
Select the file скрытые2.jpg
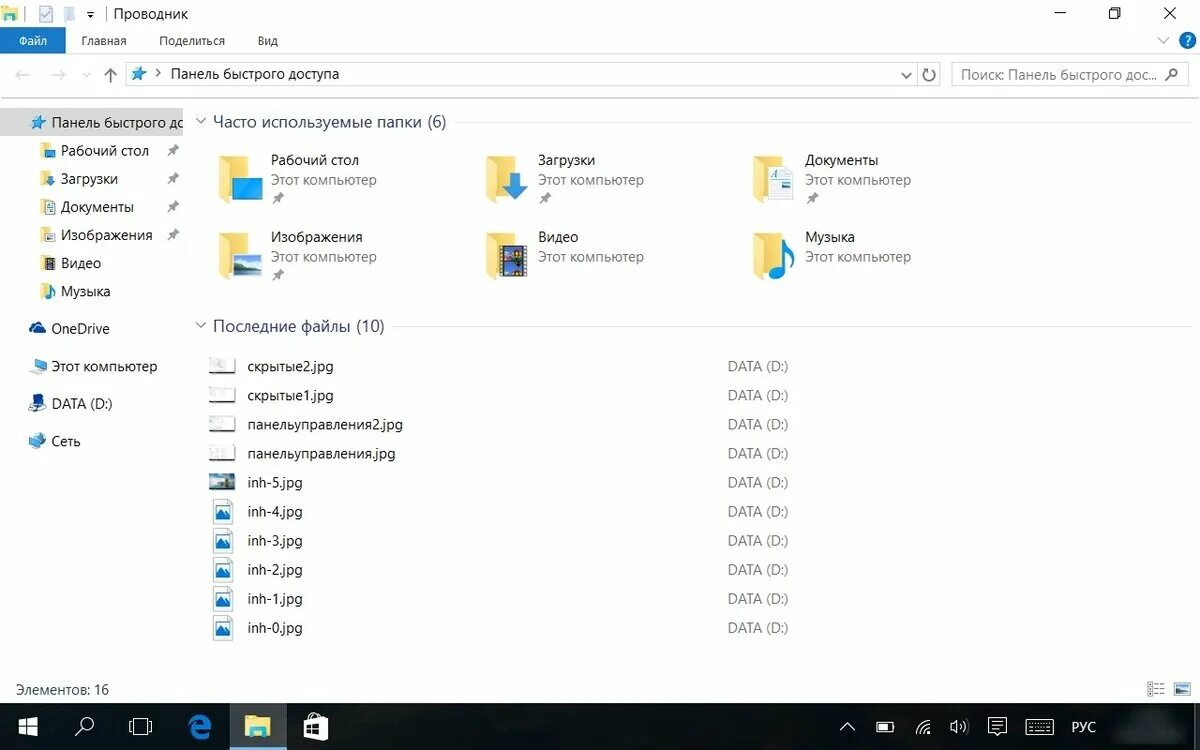coord(290,366)
